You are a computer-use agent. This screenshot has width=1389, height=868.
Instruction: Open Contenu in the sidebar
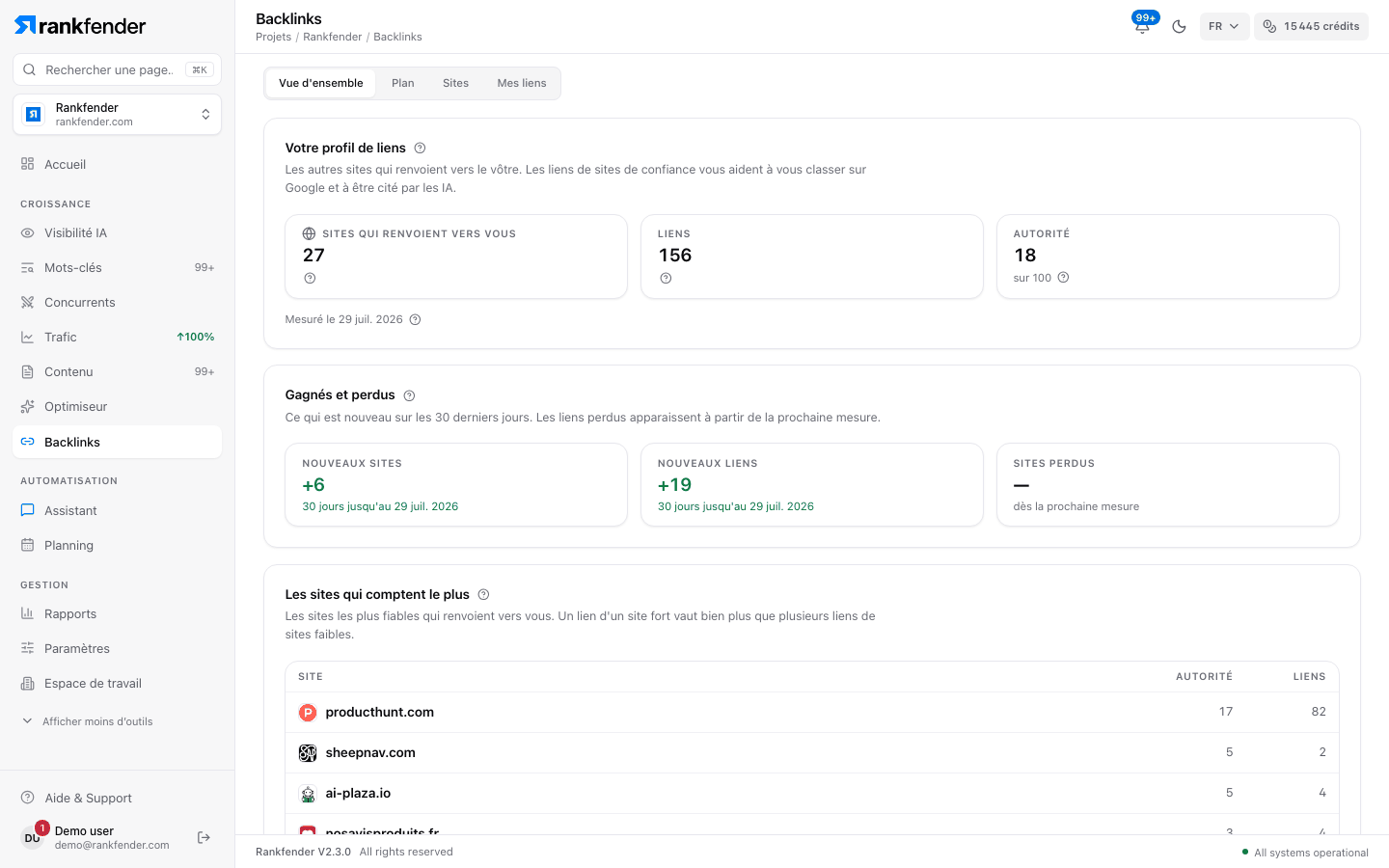click(x=118, y=371)
